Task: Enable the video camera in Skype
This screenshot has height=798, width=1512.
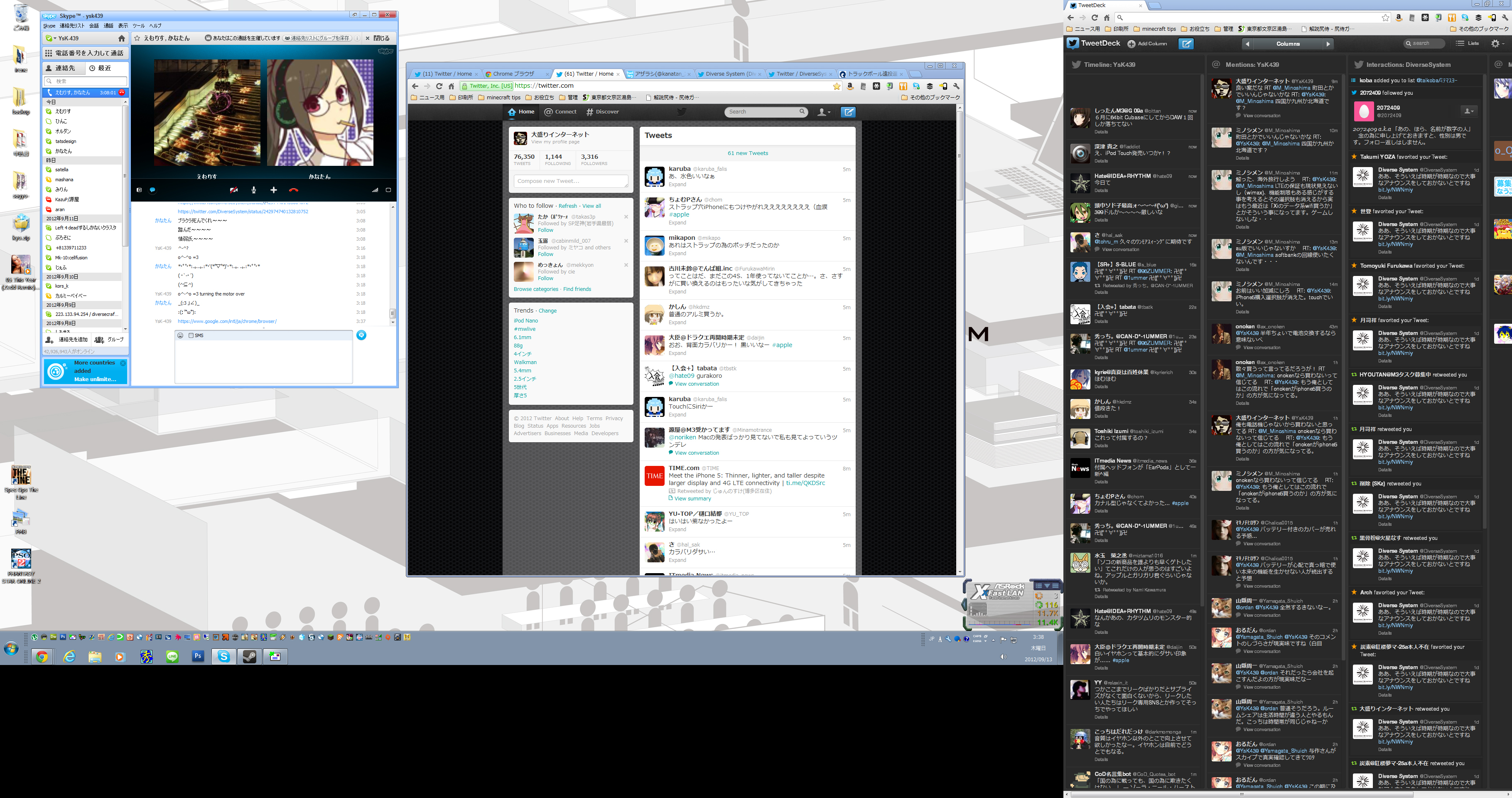Action: coord(234,190)
